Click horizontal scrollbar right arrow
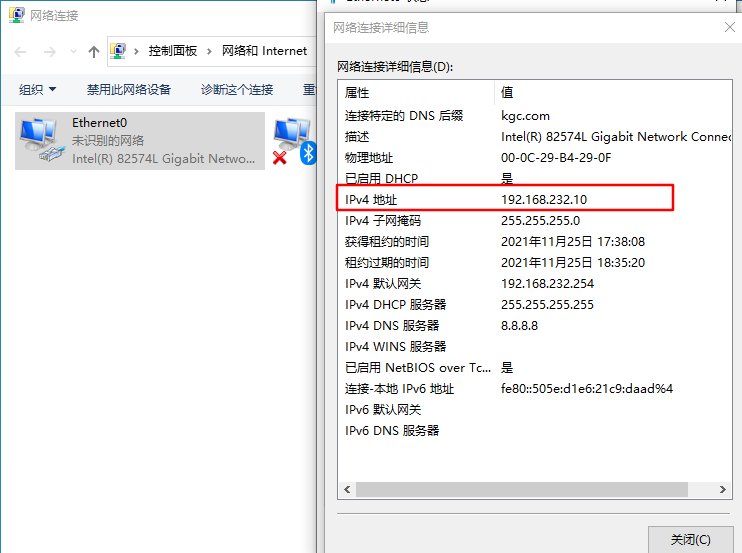 click(723, 489)
